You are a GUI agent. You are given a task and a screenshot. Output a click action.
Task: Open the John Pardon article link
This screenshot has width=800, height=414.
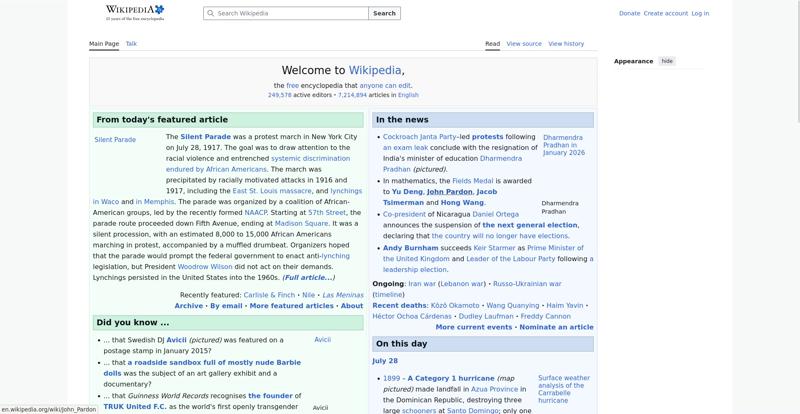pos(449,191)
